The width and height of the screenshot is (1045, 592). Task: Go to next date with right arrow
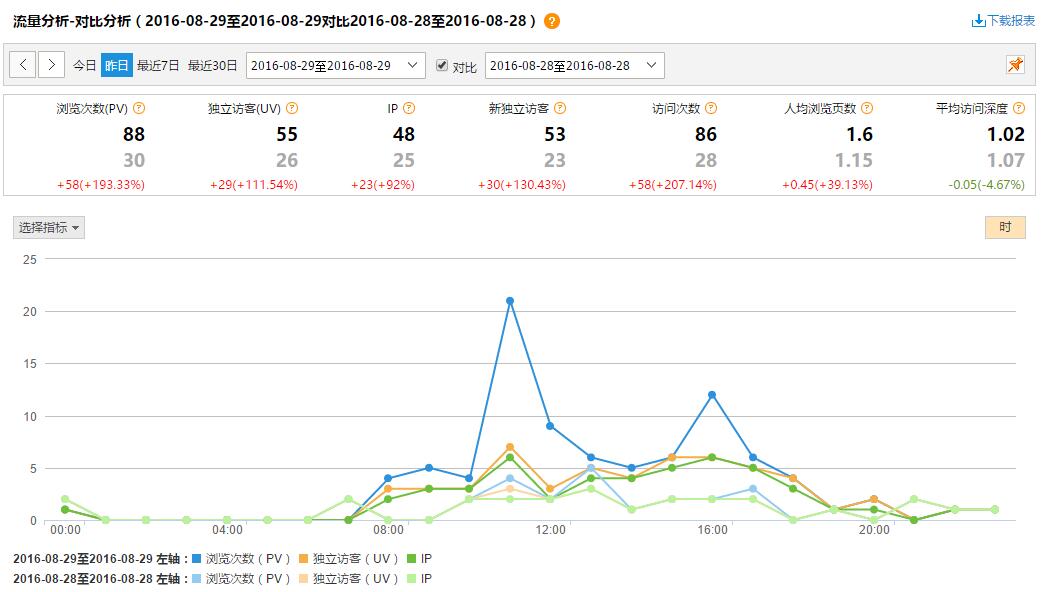(x=52, y=65)
